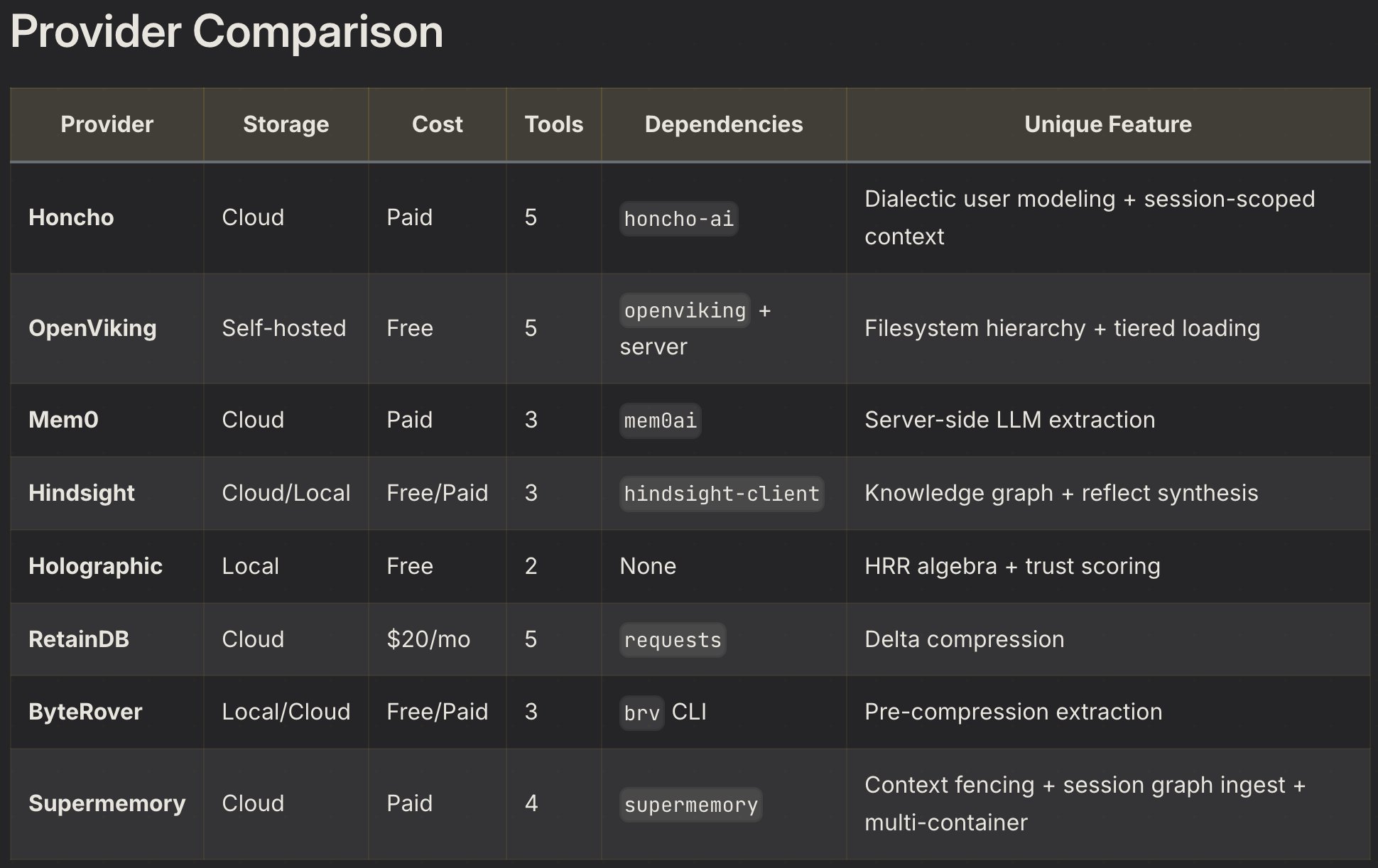Screen dimensions: 1378x868
Task: Click the supermemory dependency code tag
Action: pyautogui.click(x=691, y=805)
